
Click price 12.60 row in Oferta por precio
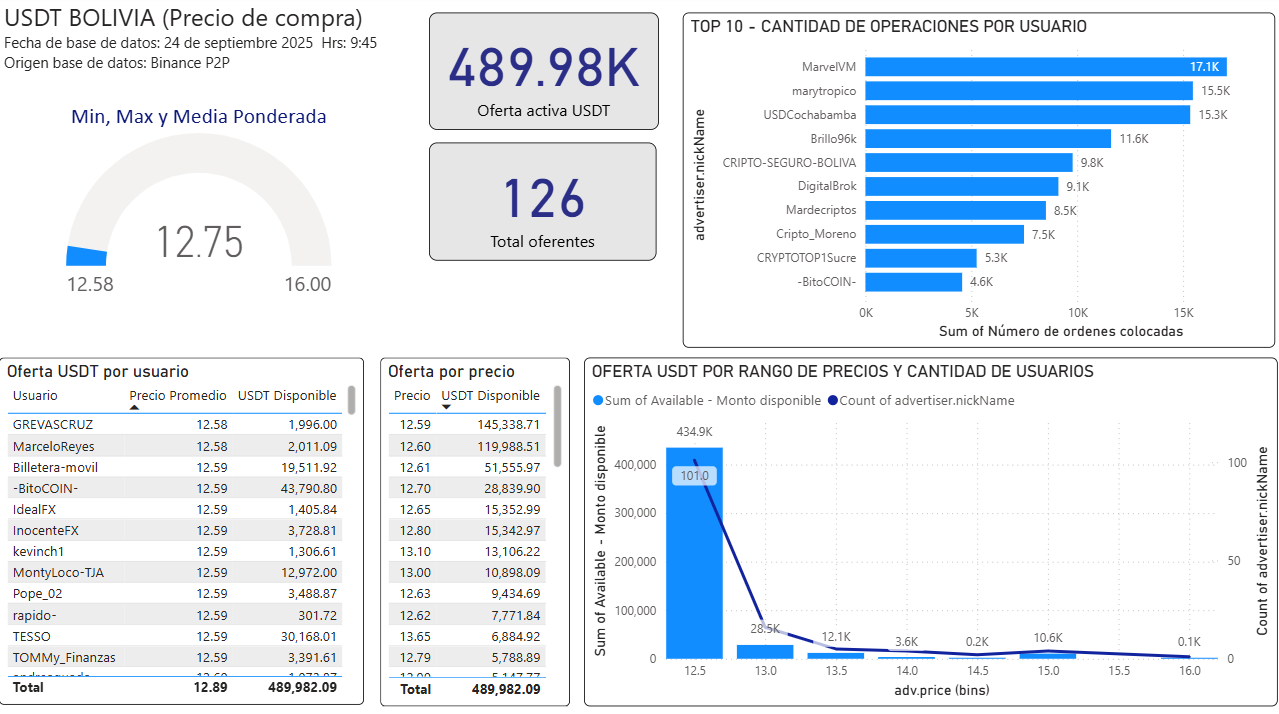click(x=467, y=446)
